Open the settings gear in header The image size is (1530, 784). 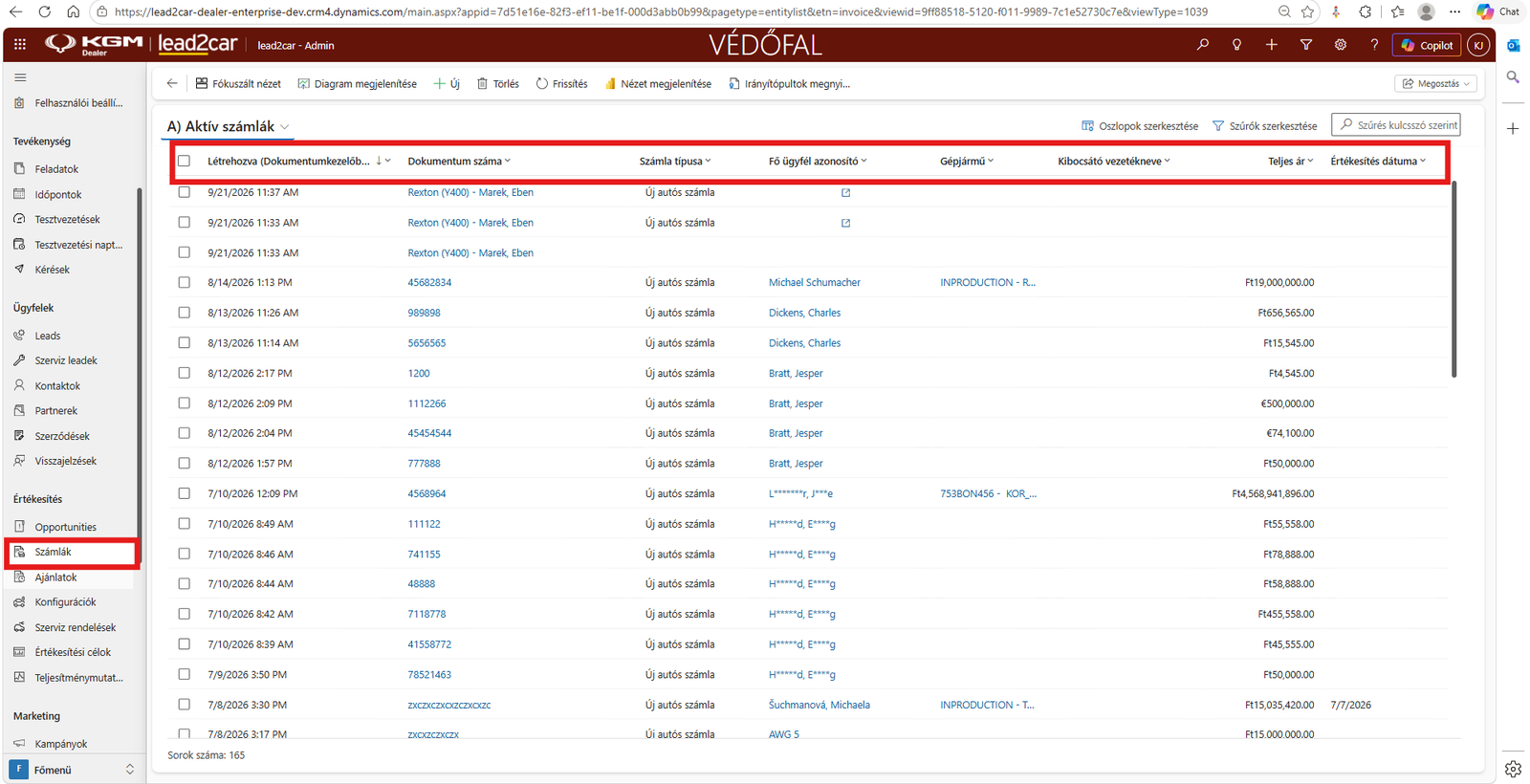point(1340,45)
